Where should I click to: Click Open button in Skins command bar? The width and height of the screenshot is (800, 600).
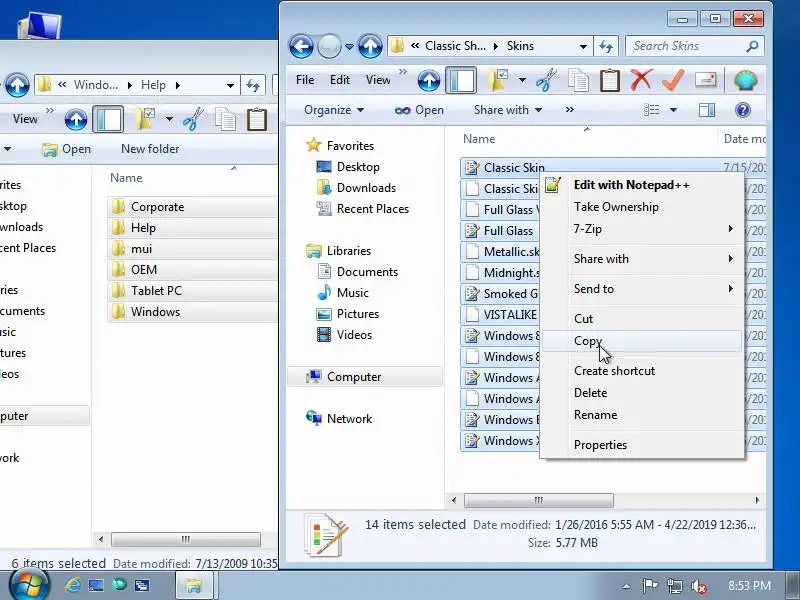(x=419, y=110)
